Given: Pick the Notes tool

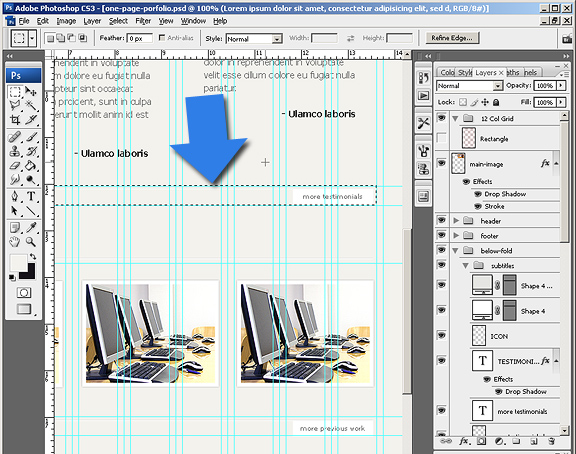Looking at the screenshot, I should click(15, 228).
